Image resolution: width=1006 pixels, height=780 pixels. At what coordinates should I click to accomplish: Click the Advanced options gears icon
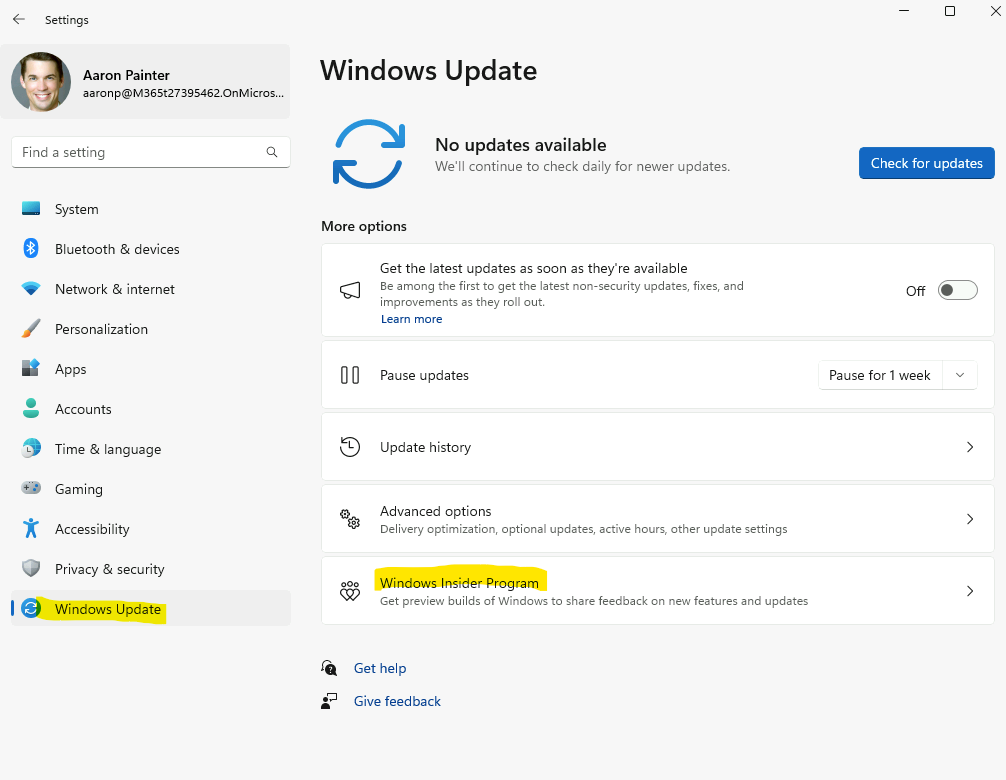click(x=350, y=519)
